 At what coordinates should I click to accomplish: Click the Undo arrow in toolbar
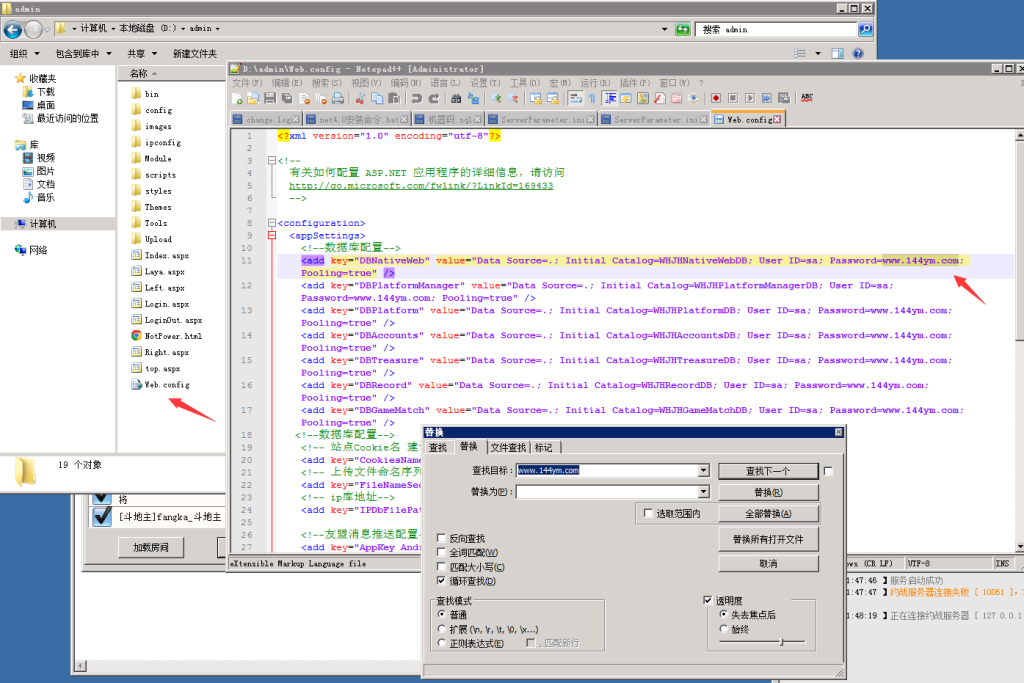coord(415,98)
